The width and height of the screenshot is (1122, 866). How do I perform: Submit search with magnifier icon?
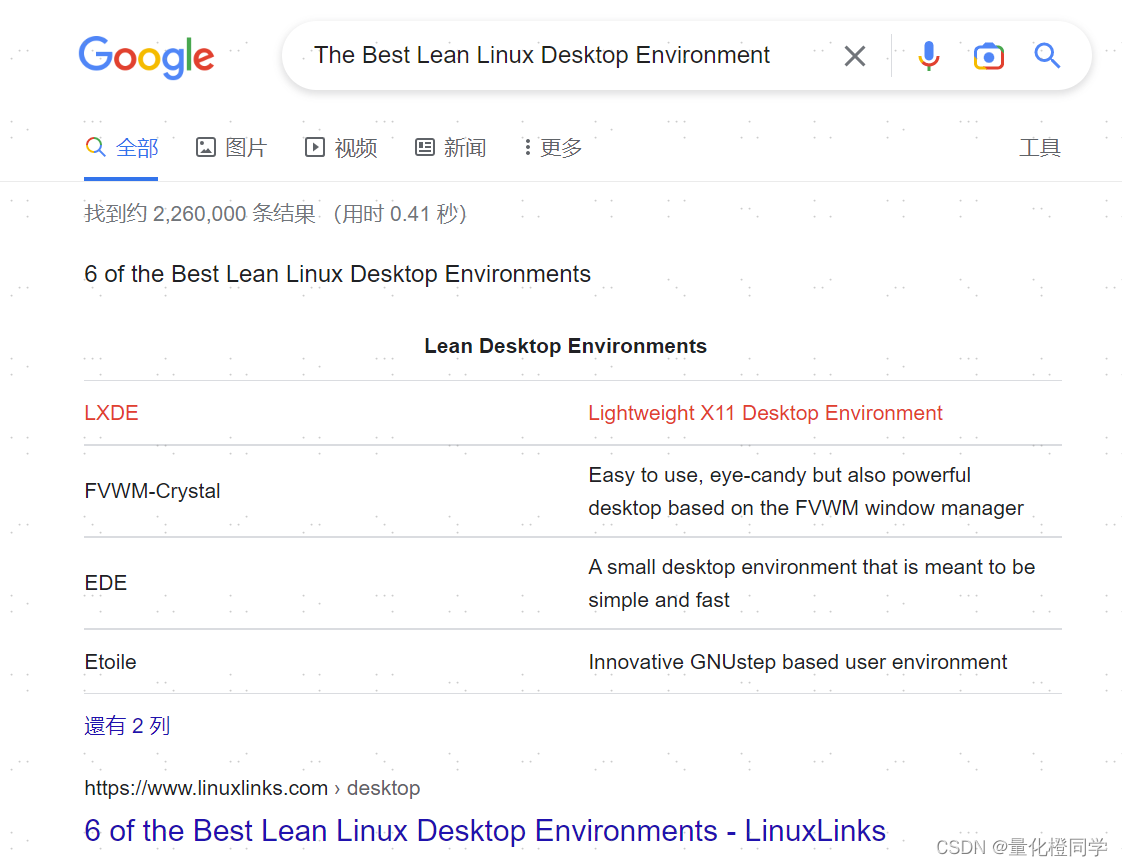[1047, 55]
